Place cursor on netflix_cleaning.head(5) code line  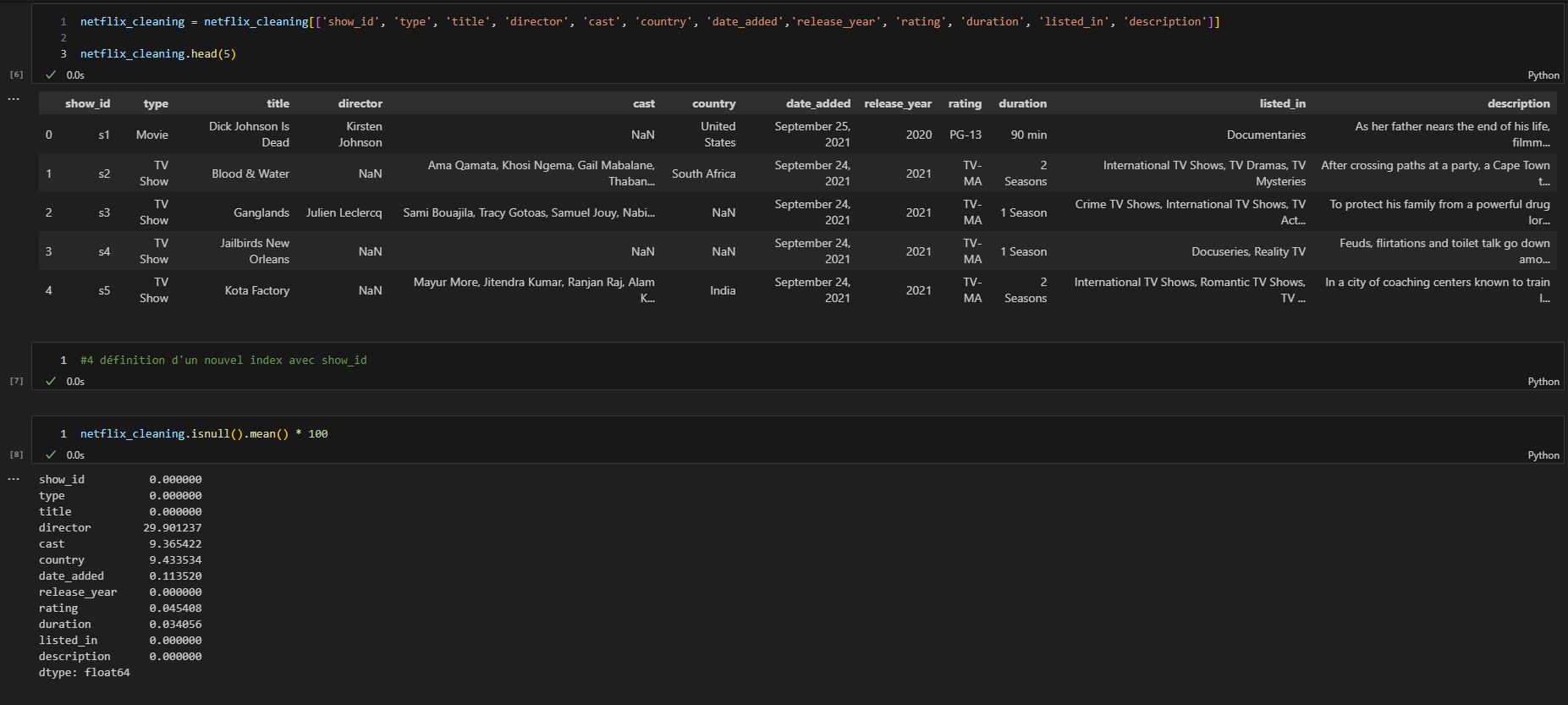pyautogui.click(x=157, y=54)
